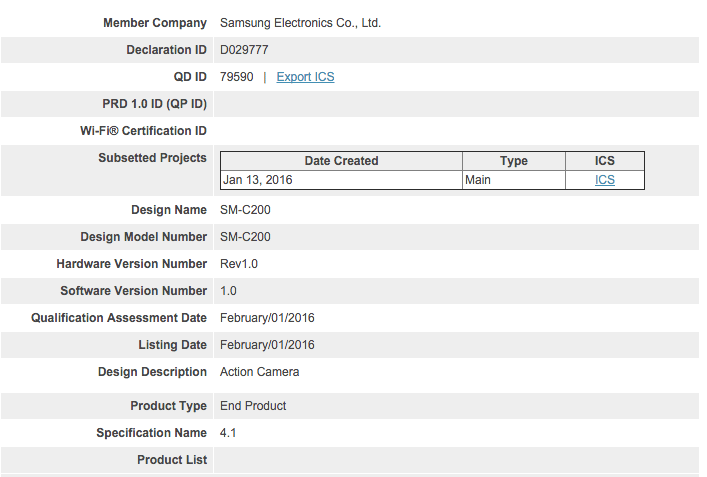Click Declaration ID value 'D029777'
Image resolution: width=707 pixels, height=477 pixels.
[244, 50]
